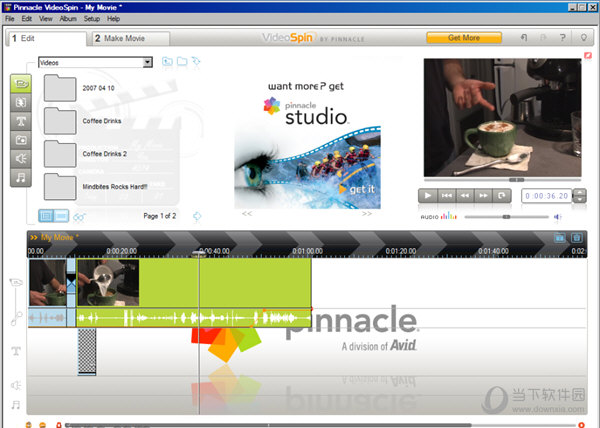The width and height of the screenshot is (600, 428).
Task: Decrease timecode with down stepper arrow
Action: [580, 199]
